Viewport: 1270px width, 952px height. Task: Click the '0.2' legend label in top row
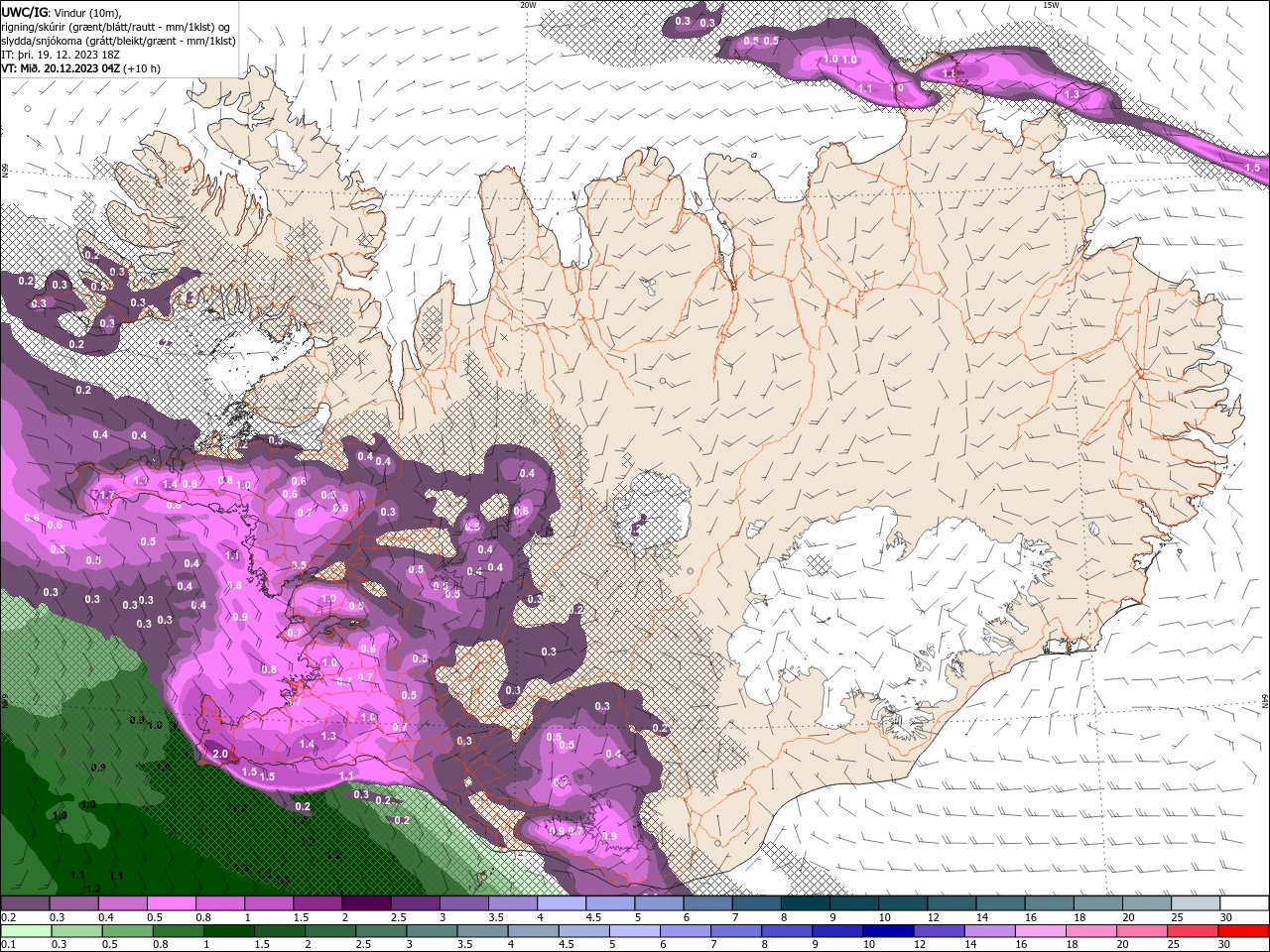pyautogui.click(x=8, y=917)
